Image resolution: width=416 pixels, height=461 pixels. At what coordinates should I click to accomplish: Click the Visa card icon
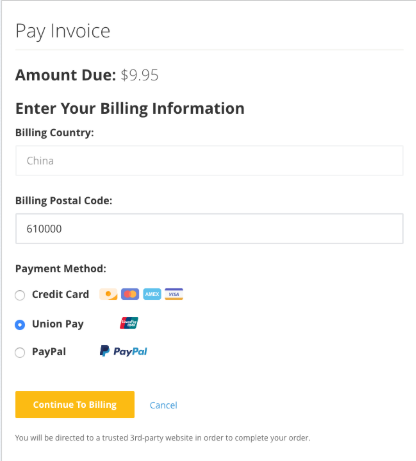click(174, 294)
